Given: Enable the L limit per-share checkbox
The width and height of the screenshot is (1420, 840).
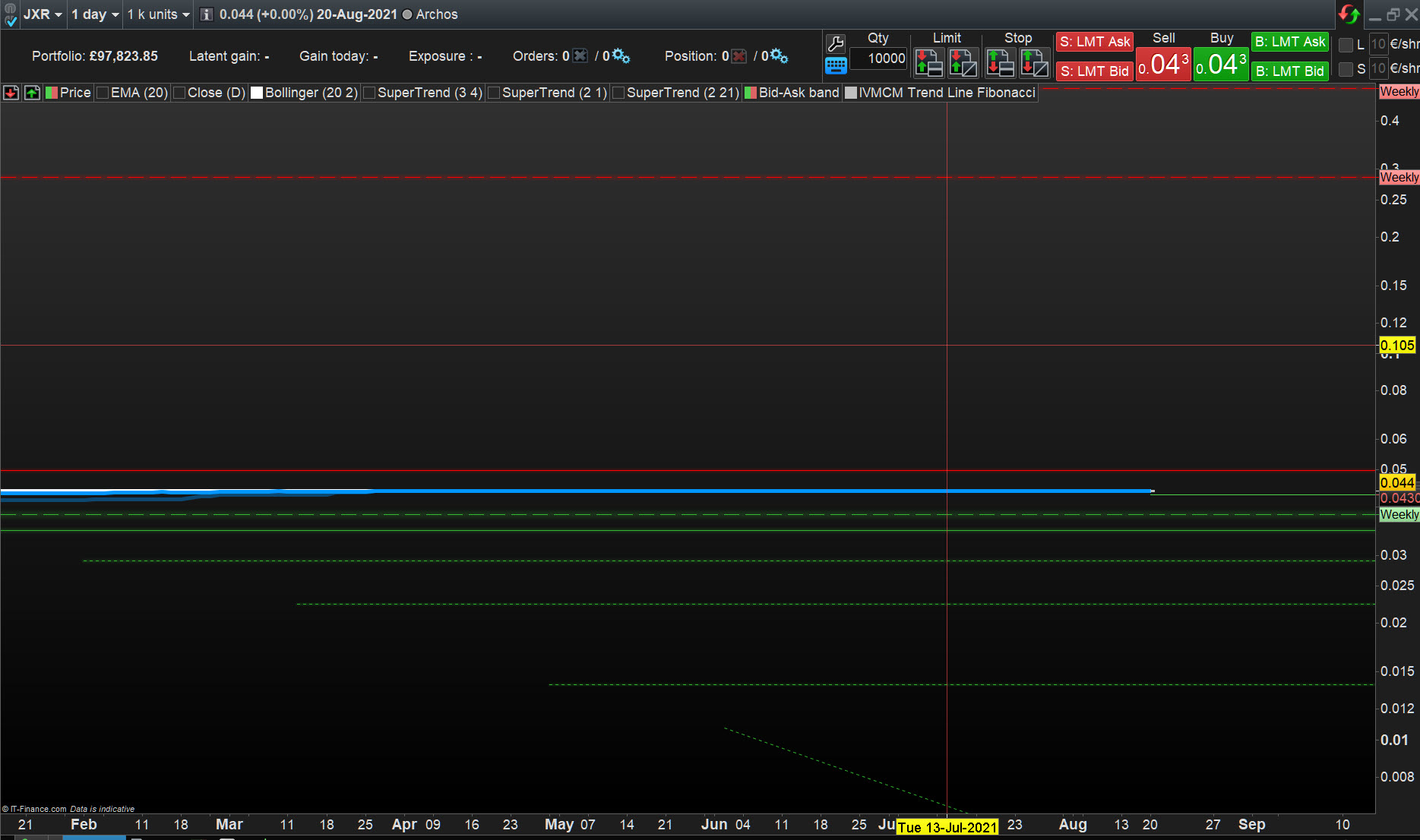Looking at the screenshot, I should click(1346, 45).
